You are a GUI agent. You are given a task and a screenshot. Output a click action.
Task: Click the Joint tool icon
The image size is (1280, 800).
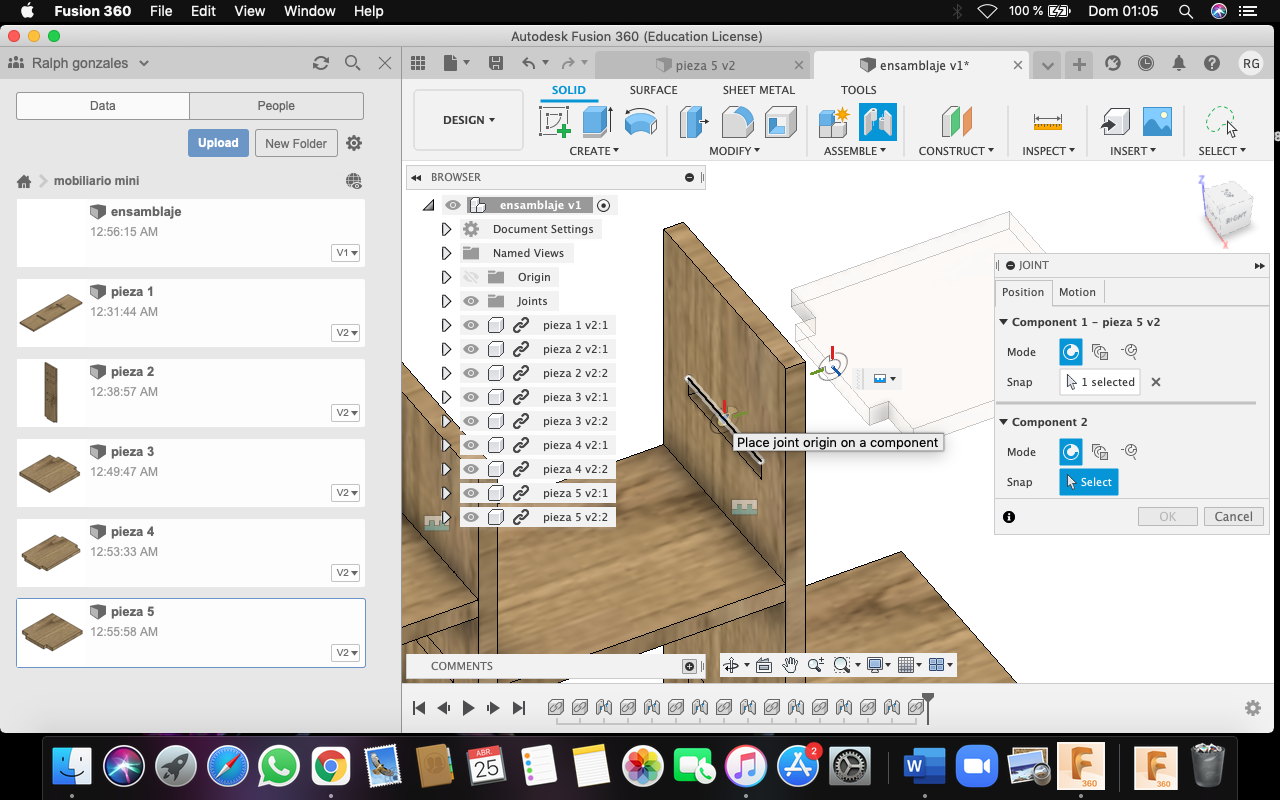877,122
